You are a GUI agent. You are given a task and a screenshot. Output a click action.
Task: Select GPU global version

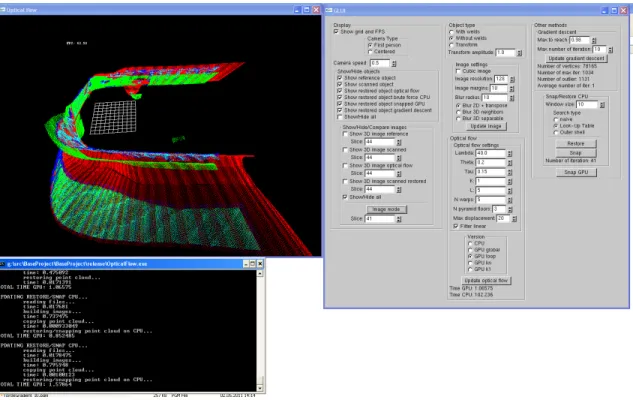coord(470,250)
